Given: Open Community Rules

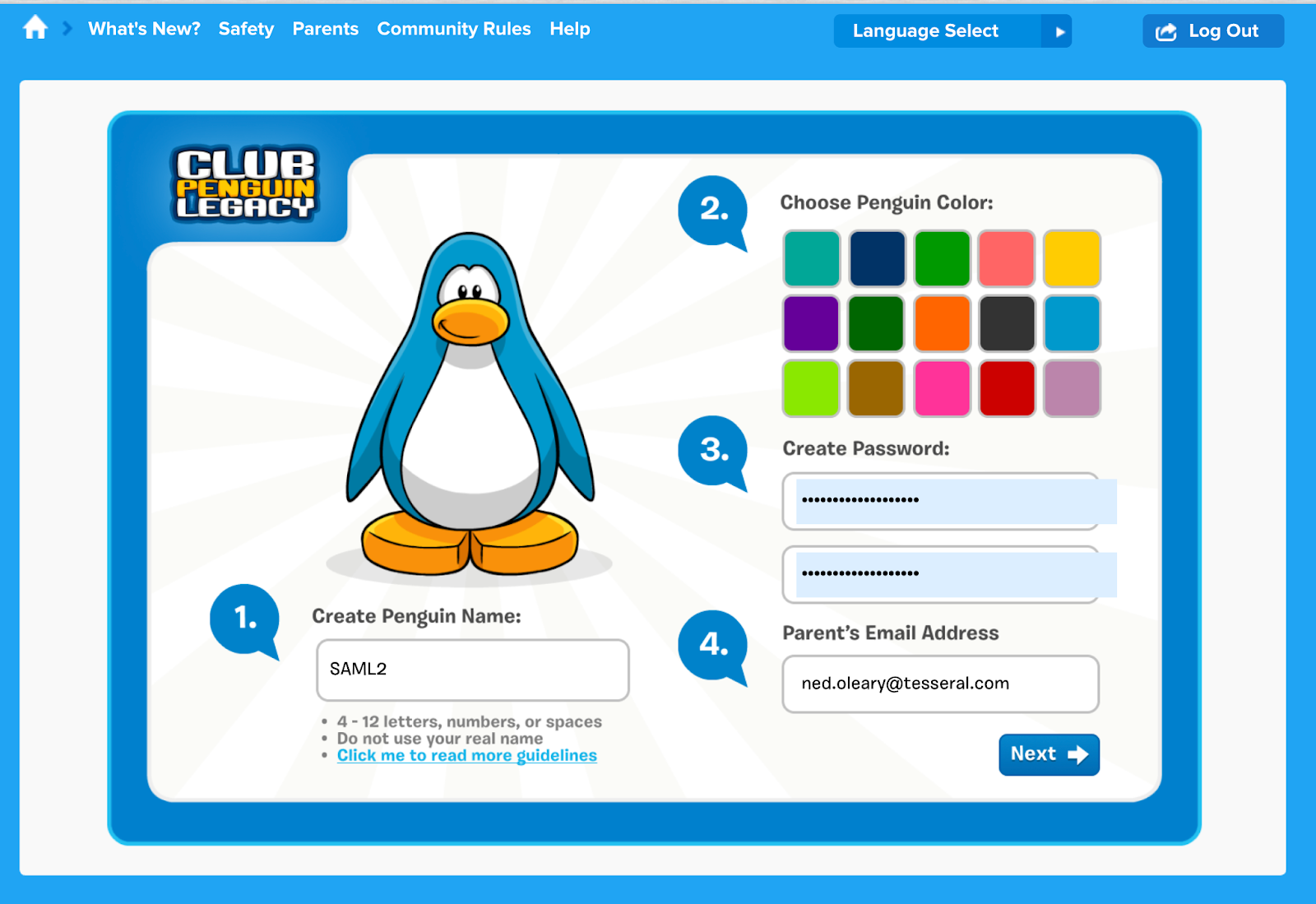Looking at the screenshot, I should (454, 29).
